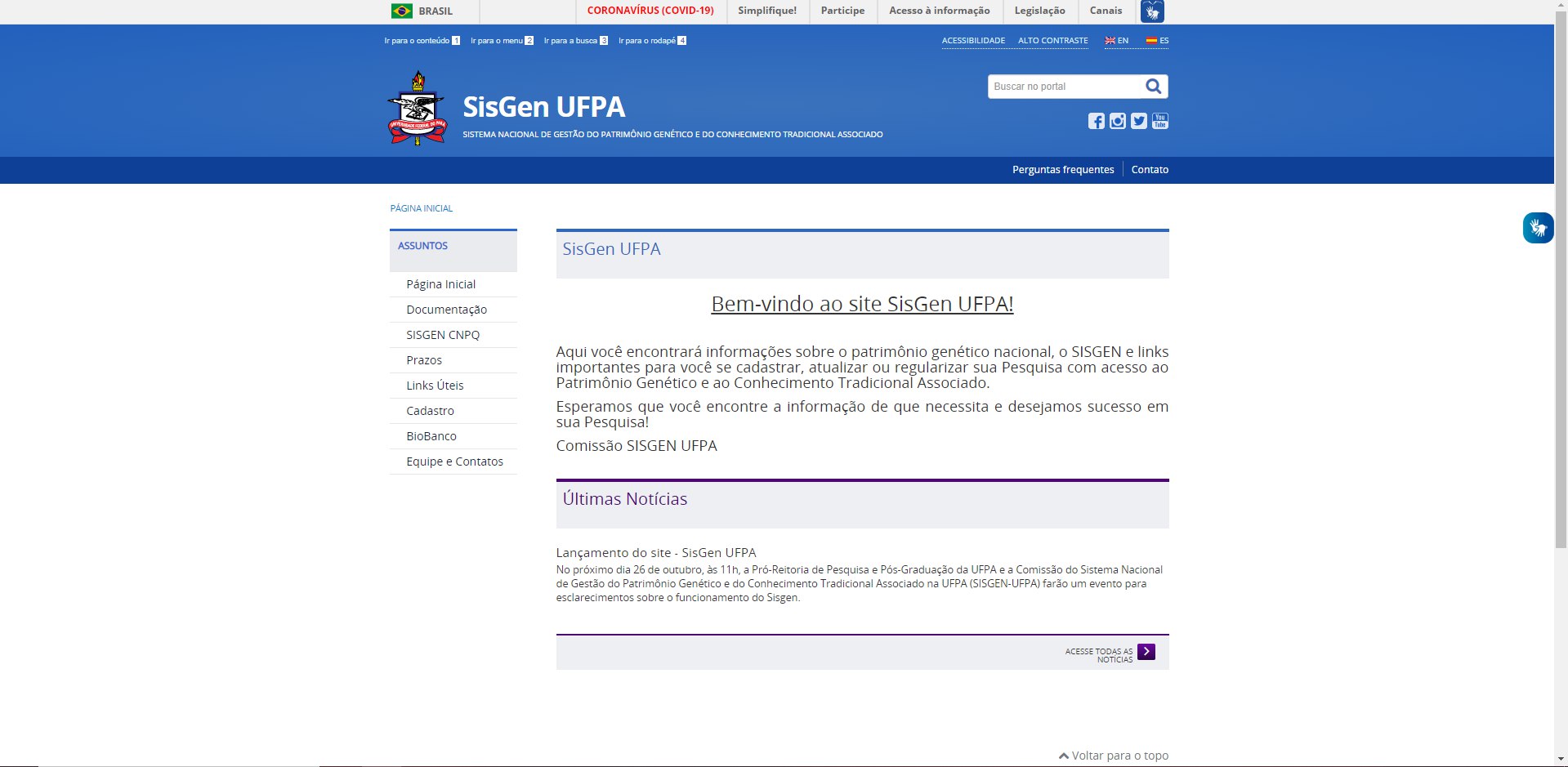Open the Instagram social icon
The height and width of the screenshot is (767, 1568).
pyautogui.click(x=1117, y=121)
